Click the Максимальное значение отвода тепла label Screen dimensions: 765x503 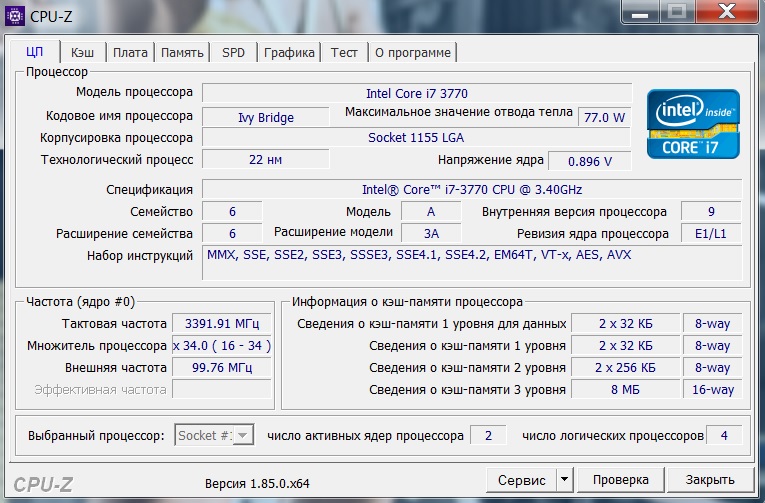click(x=459, y=112)
